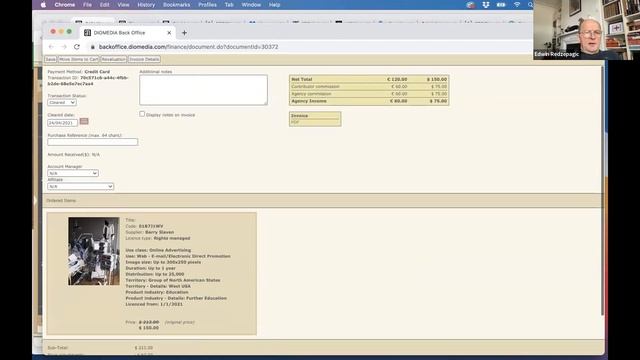Go forward using browser forward arrow

click(64, 47)
